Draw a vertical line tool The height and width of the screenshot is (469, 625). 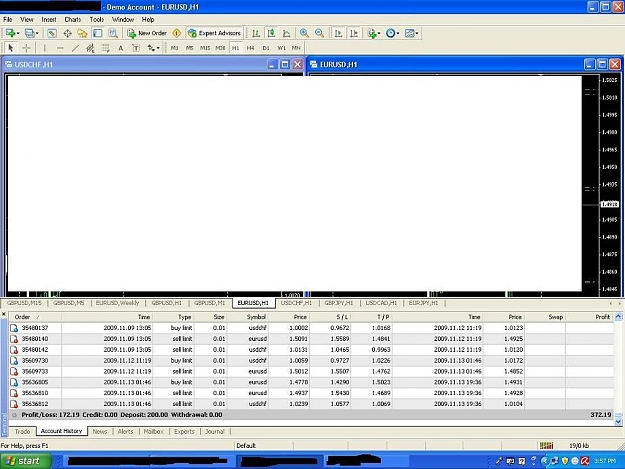coord(44,48)
